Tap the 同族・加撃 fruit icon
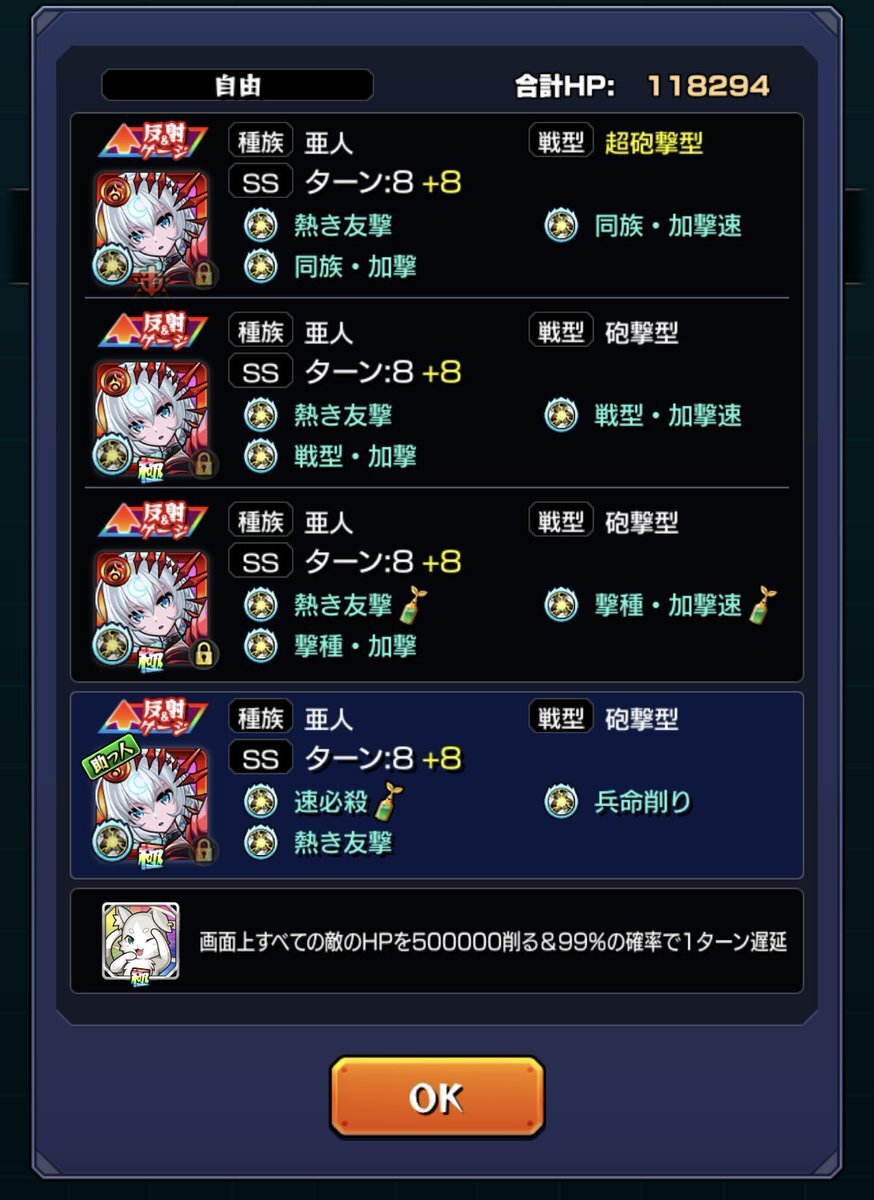 (261, 266)
